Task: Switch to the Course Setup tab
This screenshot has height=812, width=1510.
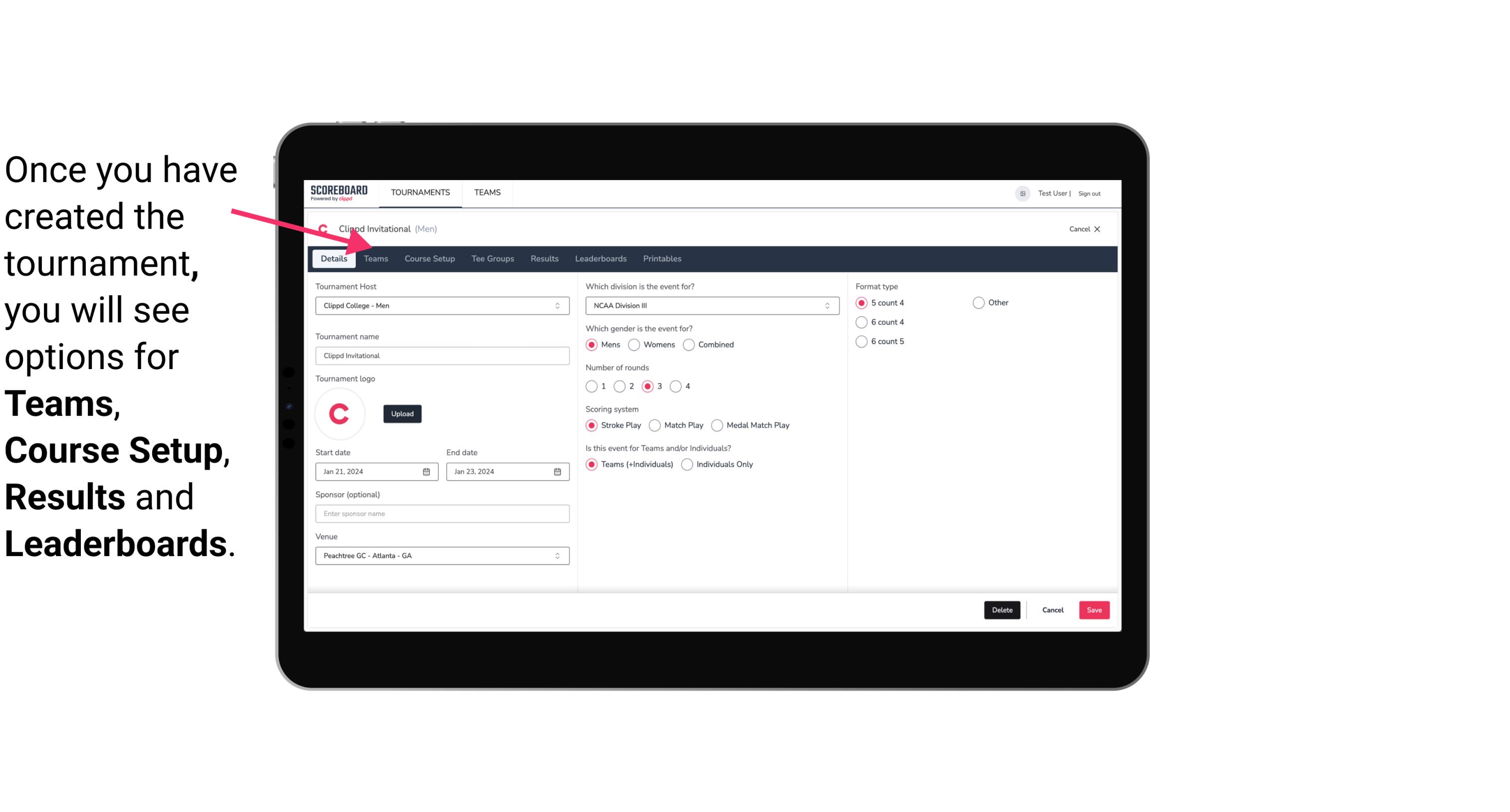Action: pyautogui.click(x=428, y=258)
